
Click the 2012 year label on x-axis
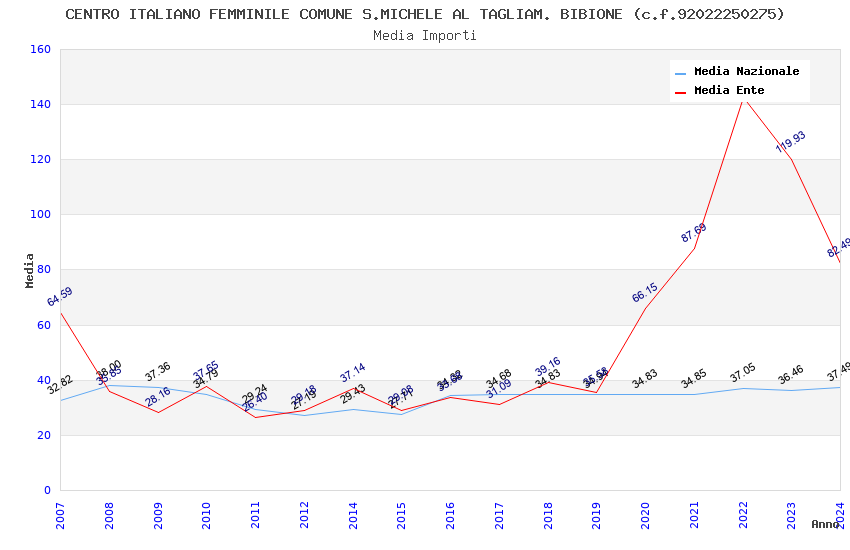304,515
